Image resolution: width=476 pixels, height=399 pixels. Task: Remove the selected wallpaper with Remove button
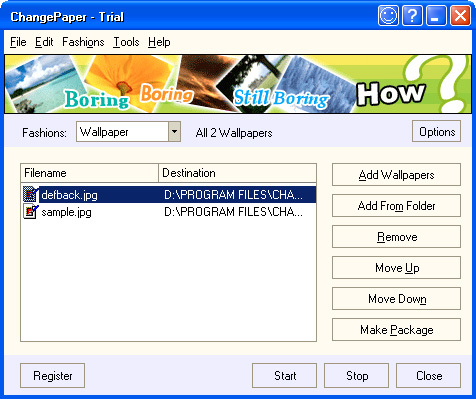(396, 237)
